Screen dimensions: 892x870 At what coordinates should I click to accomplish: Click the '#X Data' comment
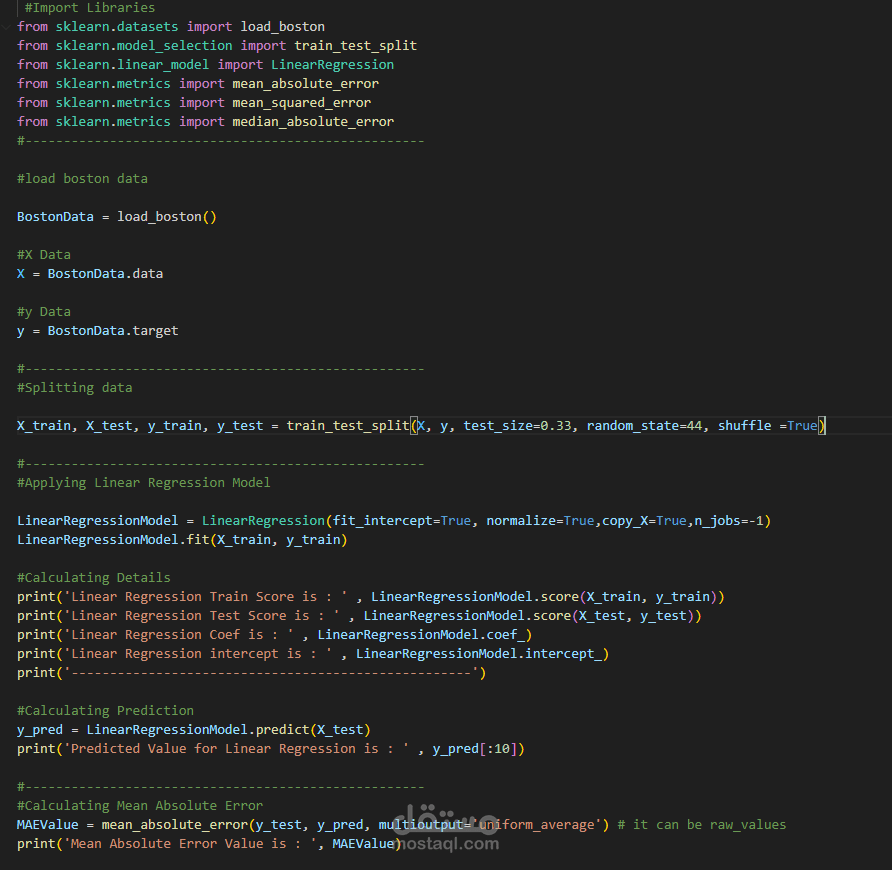coord(44,255)
